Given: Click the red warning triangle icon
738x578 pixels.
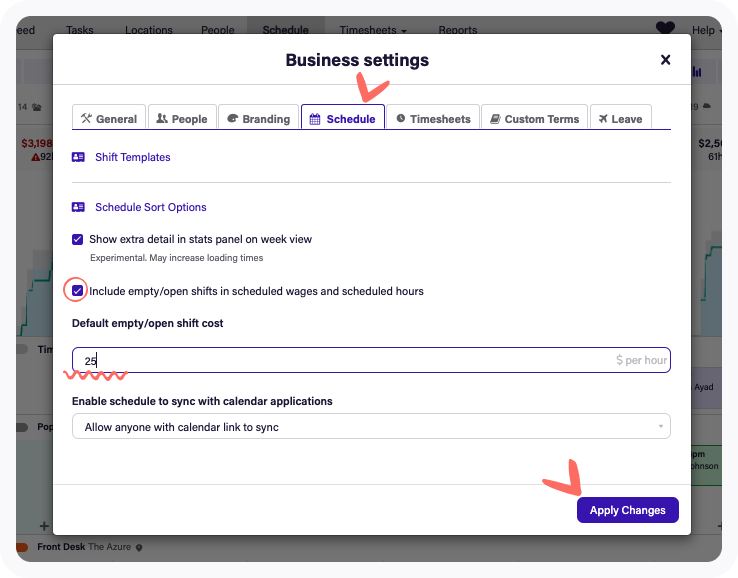Looking at the screenshot, I should pos(34,157).
